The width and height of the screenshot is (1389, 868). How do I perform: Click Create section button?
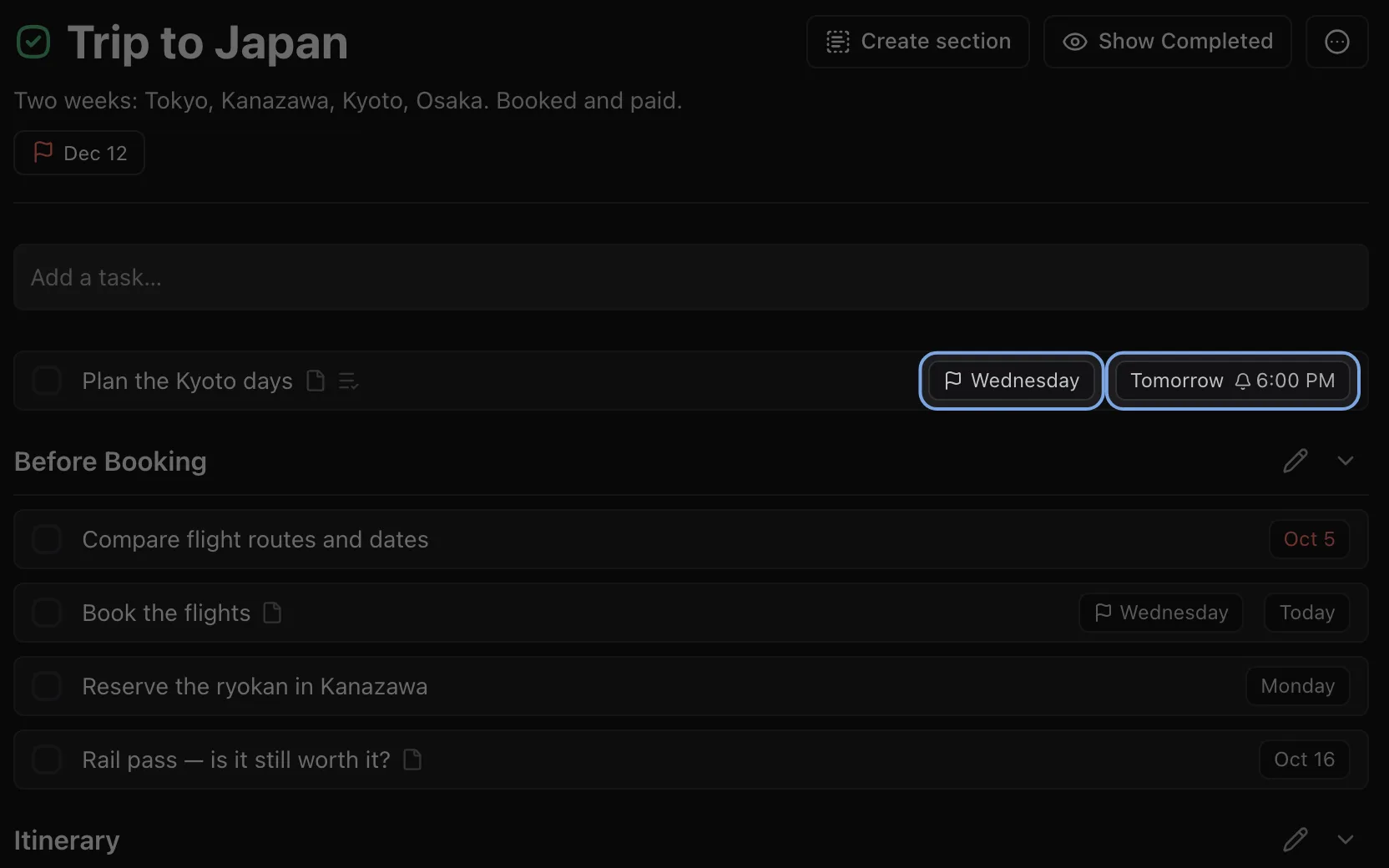click(918, 42)
